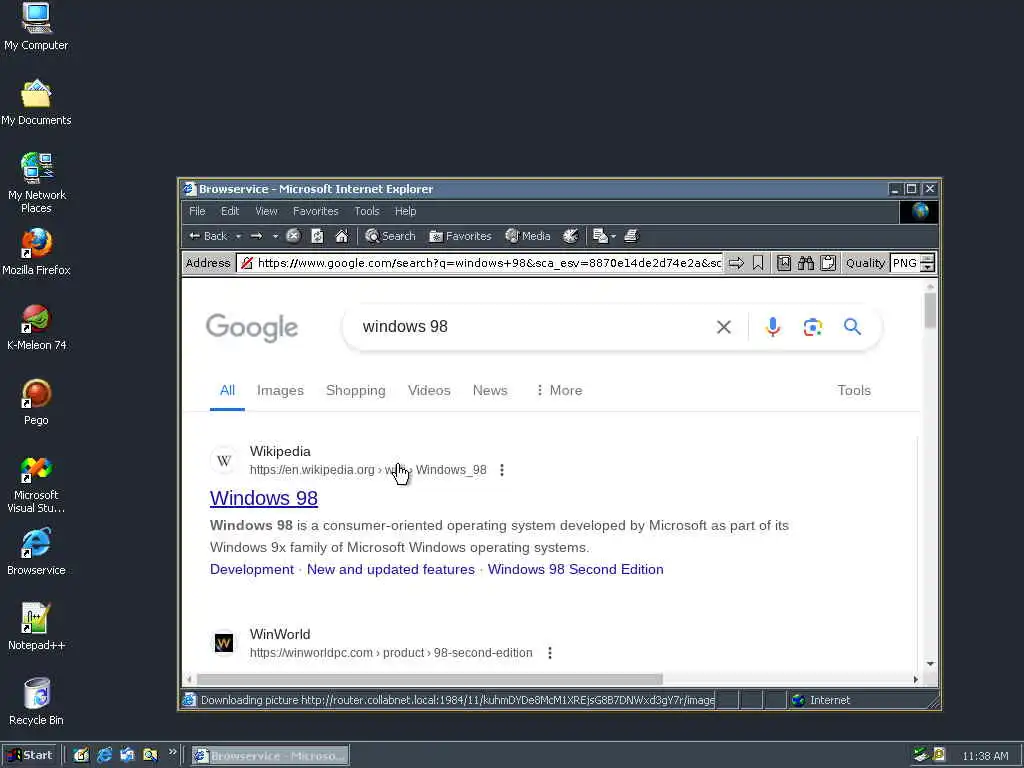Click the Google logo
Image resolution: width=1024 pixels, height=768 pixels.
coord(252,327)
